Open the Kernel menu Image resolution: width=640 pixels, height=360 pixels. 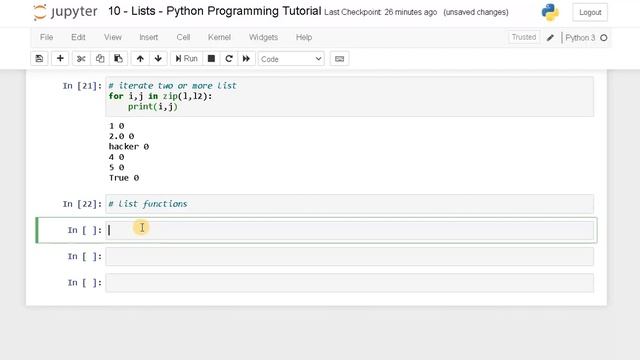click(x=219, y=37)
